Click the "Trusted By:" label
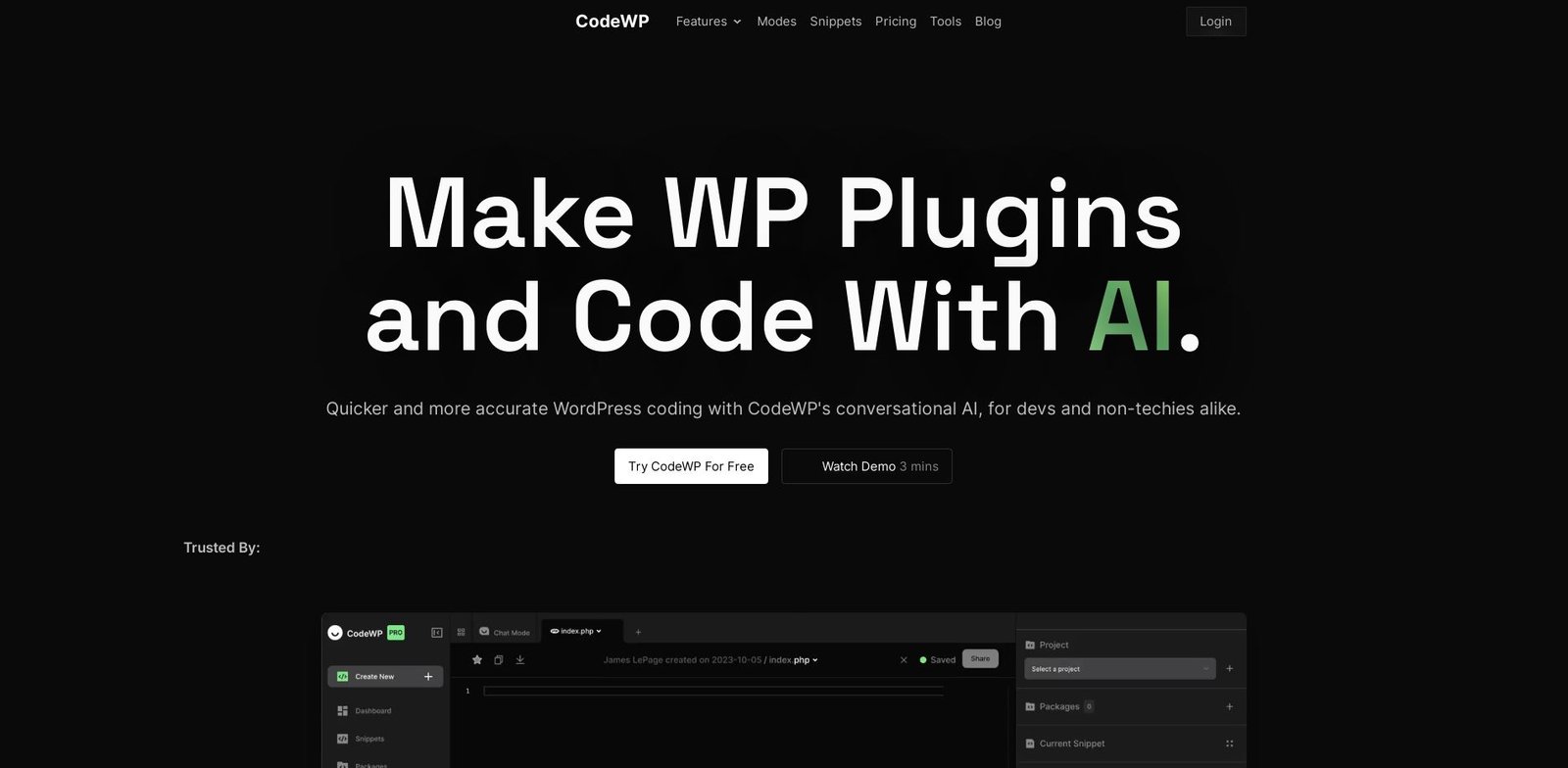Image resolution: width=1568 pixels, height=768 pixels. pyautogui.click(x=221, y=548)
